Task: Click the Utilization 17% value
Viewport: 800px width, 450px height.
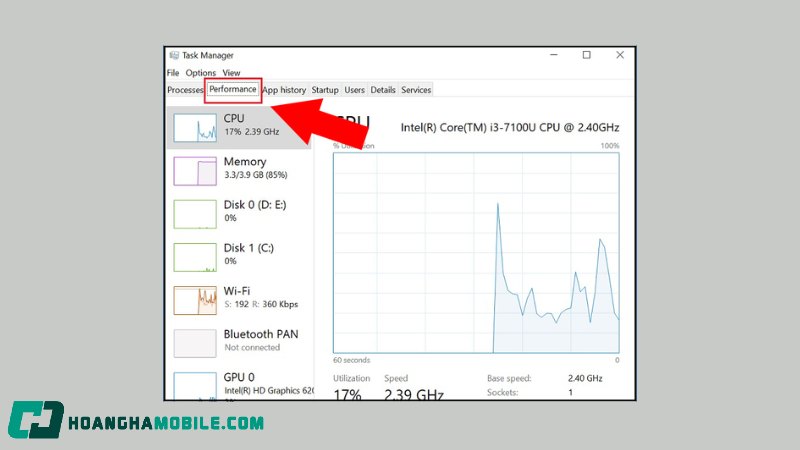Action: [x=347, y=394]
